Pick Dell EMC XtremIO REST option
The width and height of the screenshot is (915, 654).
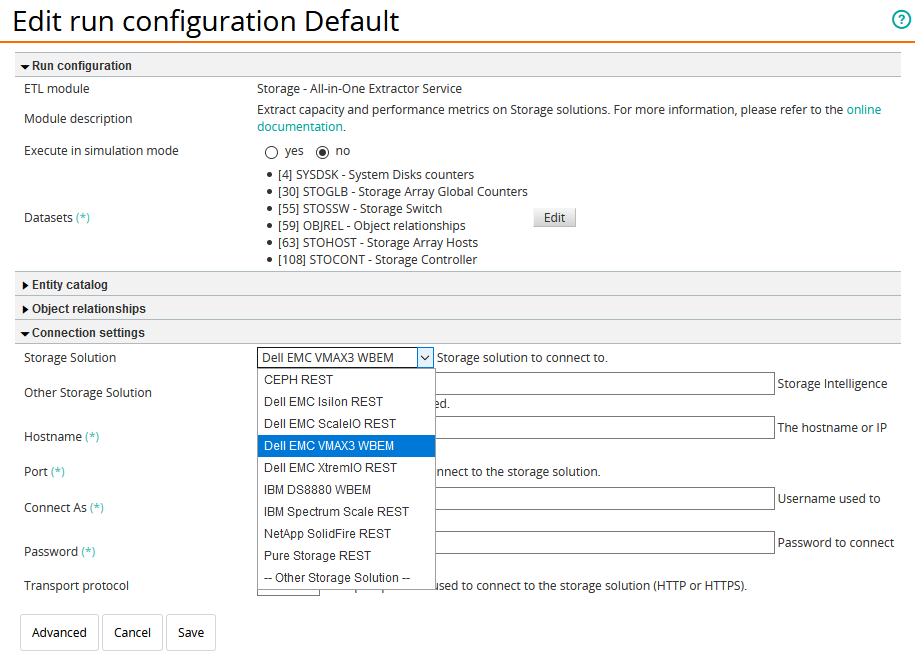coord(330,468)
